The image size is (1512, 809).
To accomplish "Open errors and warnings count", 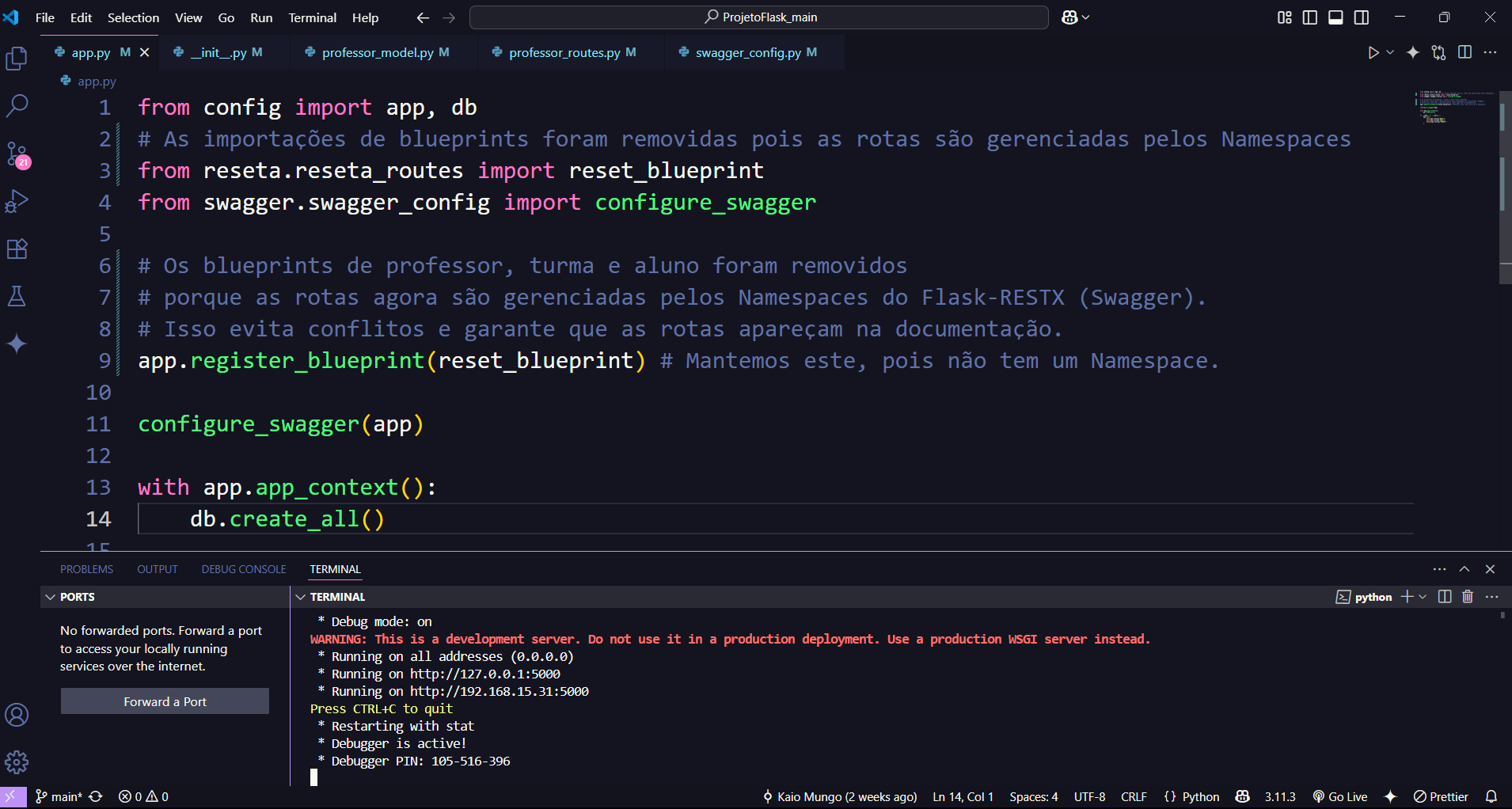I will 143,797.
